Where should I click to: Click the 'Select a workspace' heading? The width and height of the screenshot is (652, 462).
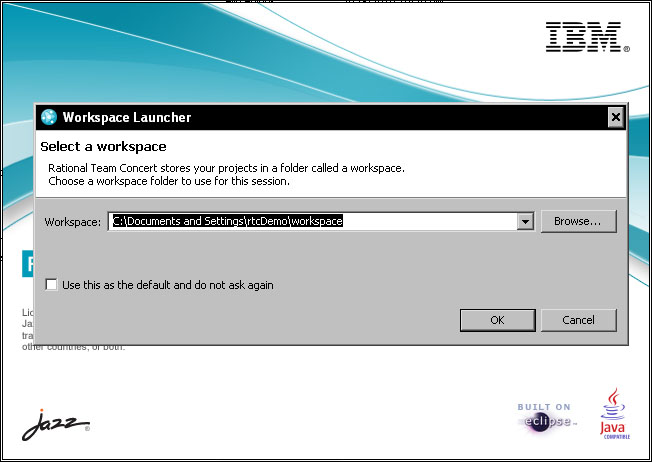point(103,147)
